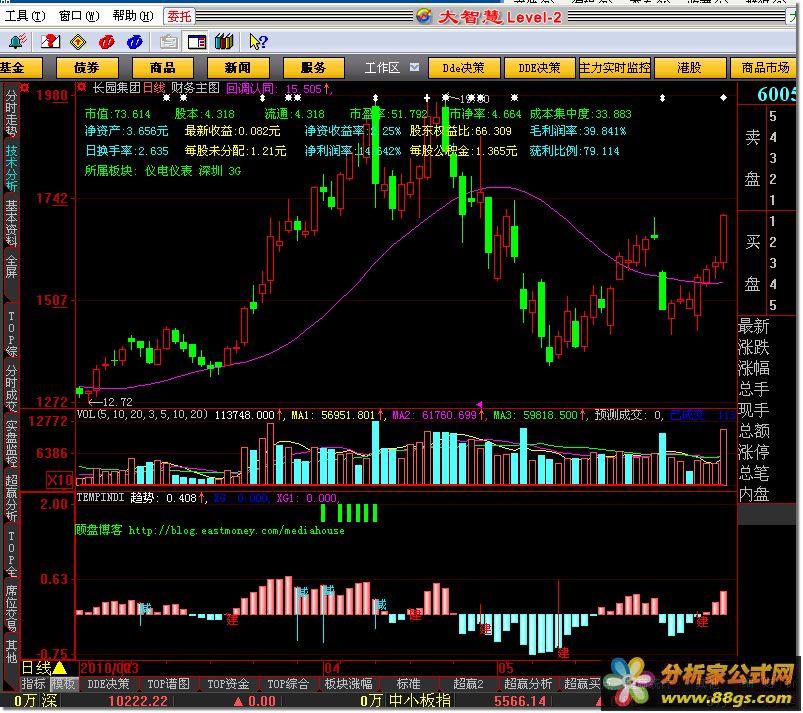Click the VOL(5,10,20,3,5,10,20) indicator label

142,414
